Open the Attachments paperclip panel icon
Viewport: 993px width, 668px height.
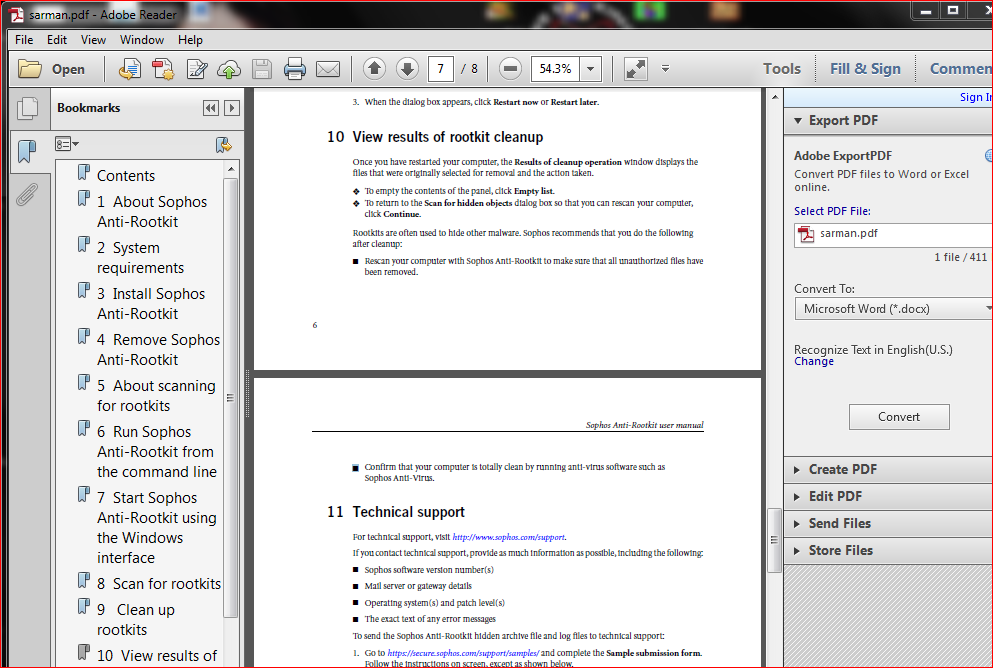[x=27, y=195]
